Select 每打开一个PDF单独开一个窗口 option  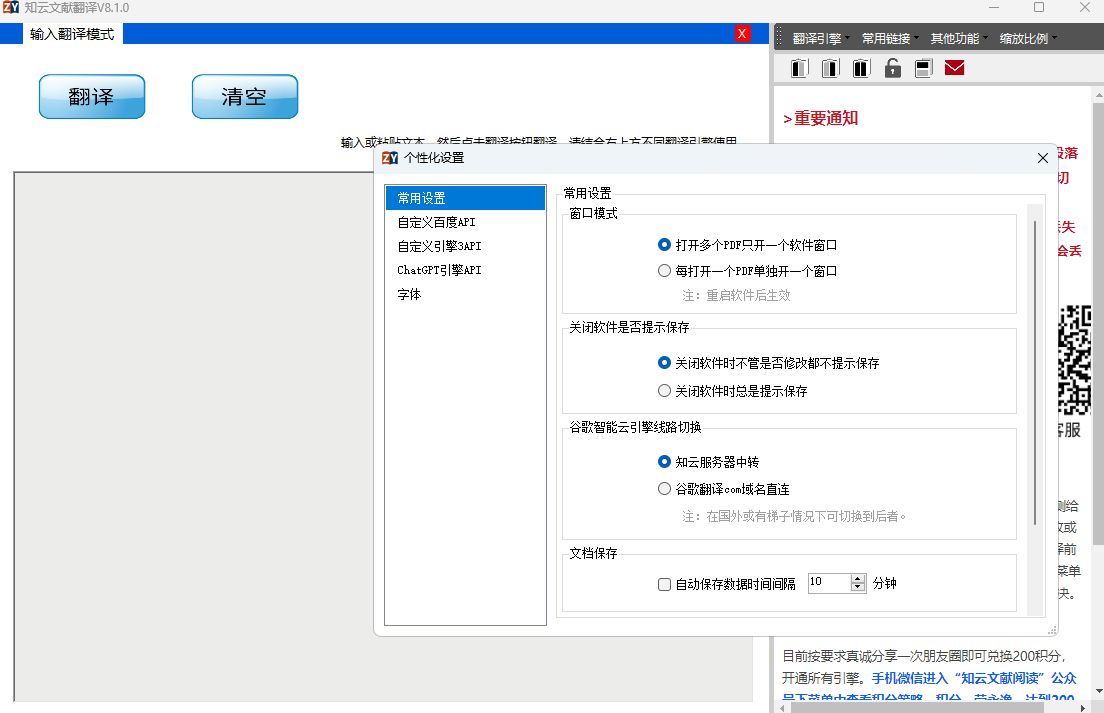click(x=664, y=270)
